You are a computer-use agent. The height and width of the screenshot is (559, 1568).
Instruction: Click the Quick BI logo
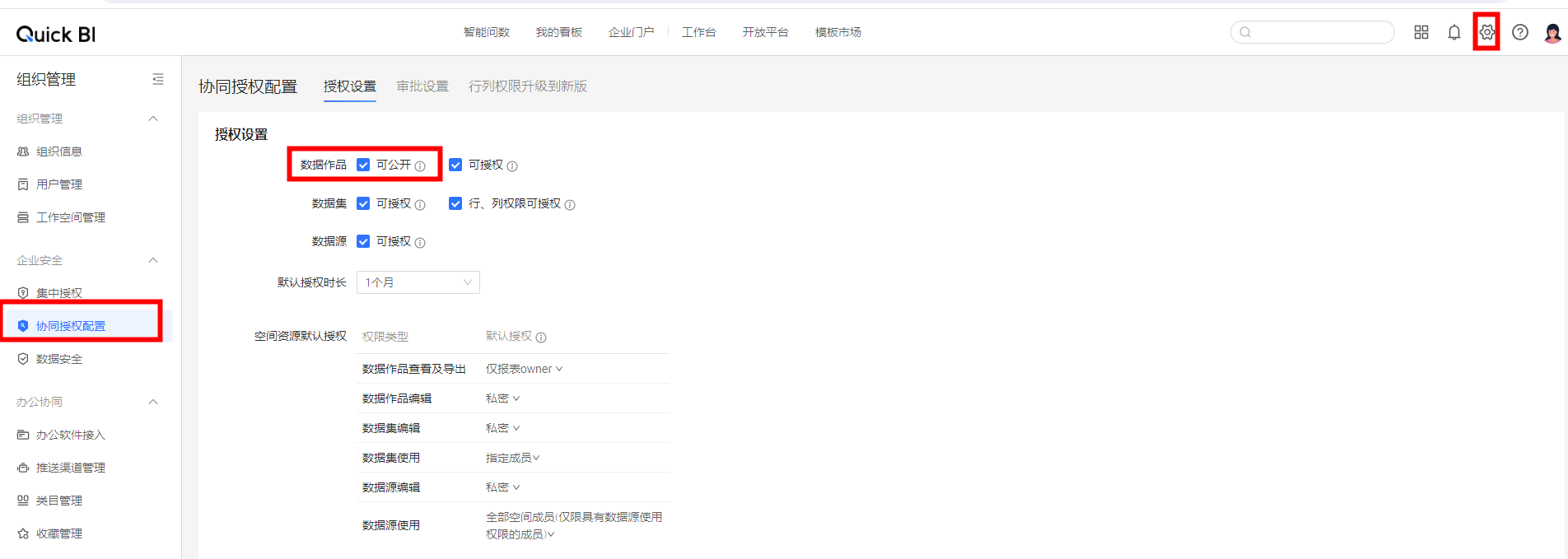point(56,34)
